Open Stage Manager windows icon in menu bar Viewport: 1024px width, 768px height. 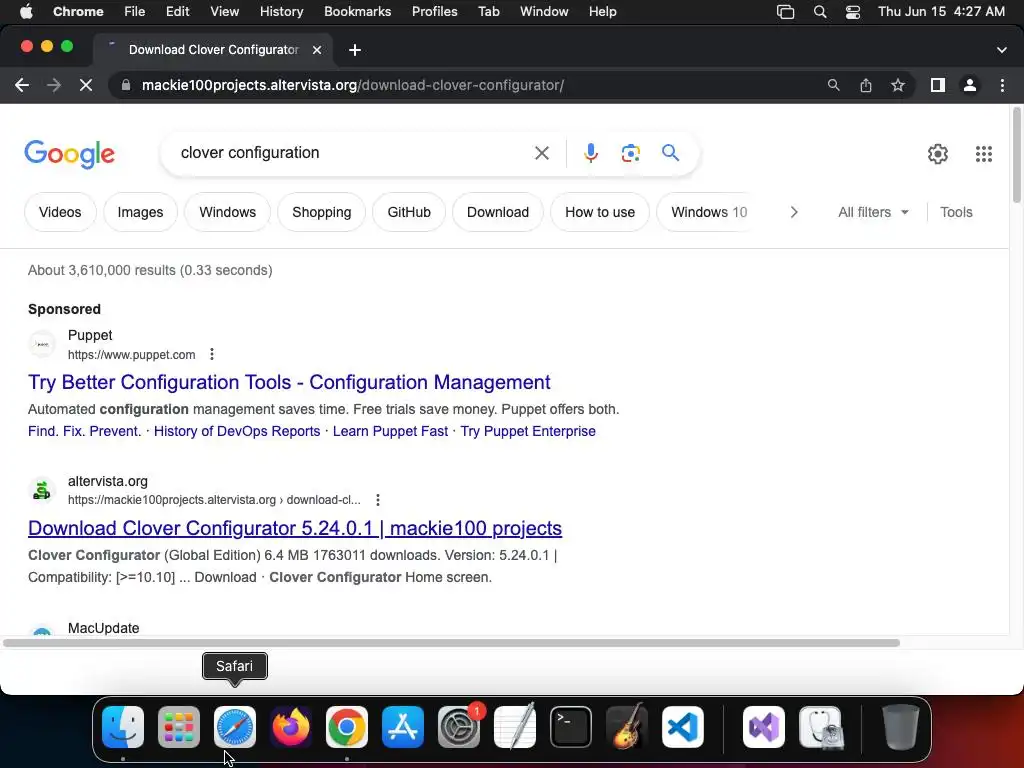pyautogui.click(x=786, y=12)
